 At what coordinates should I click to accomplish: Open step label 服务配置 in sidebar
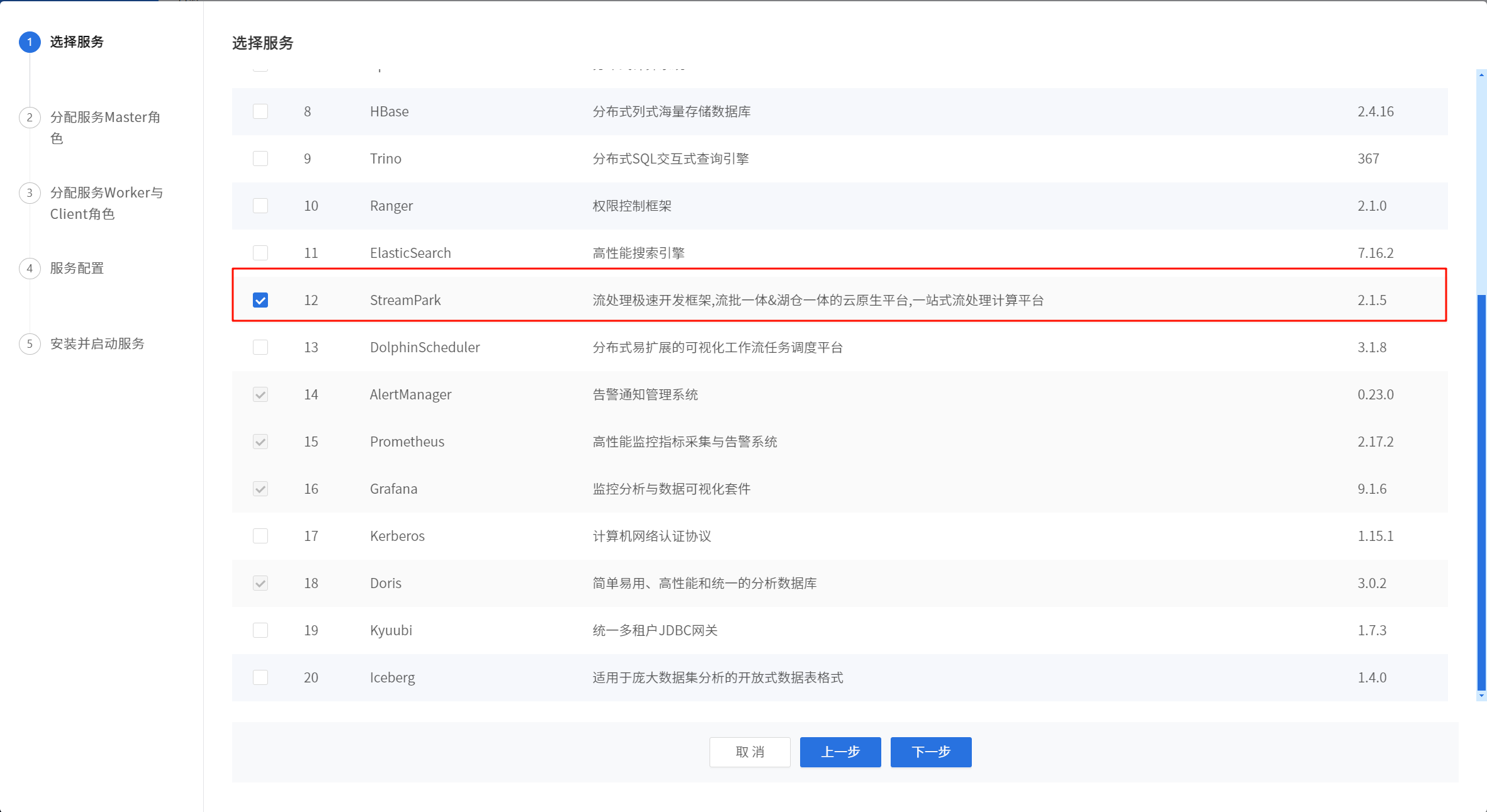(x=77, y=269)
